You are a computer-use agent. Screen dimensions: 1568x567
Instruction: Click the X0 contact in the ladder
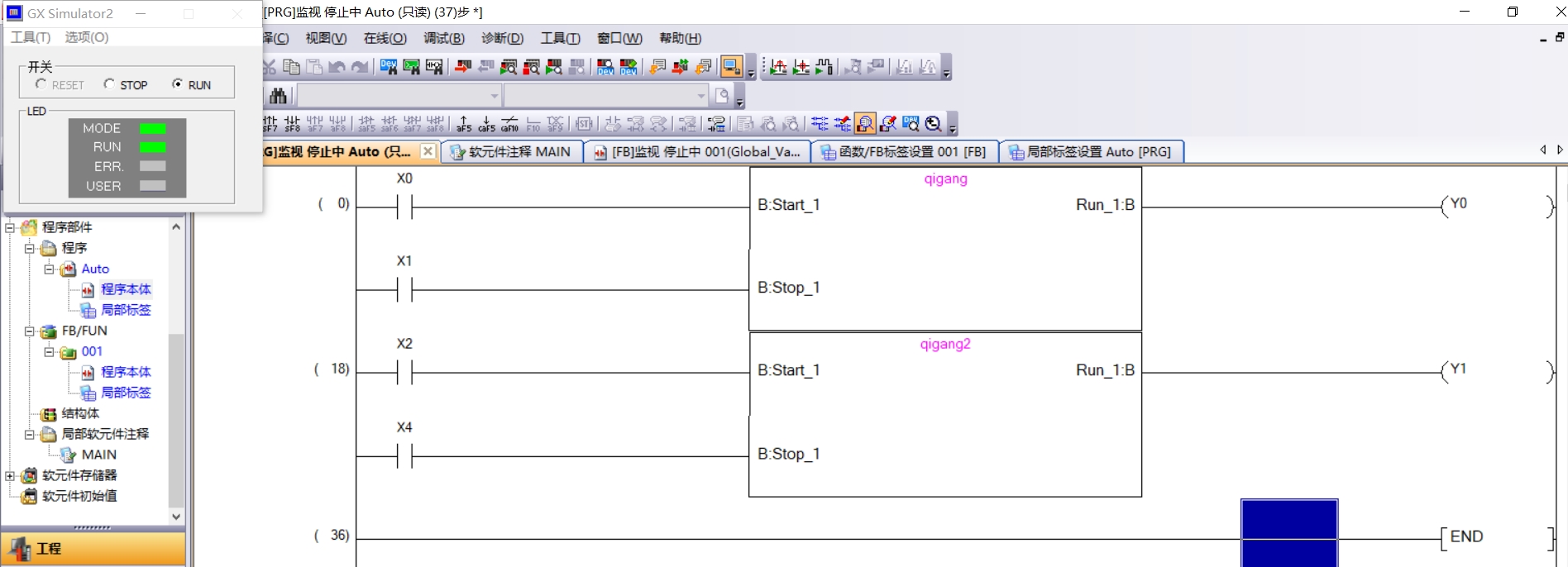click(x=404, y=207)
